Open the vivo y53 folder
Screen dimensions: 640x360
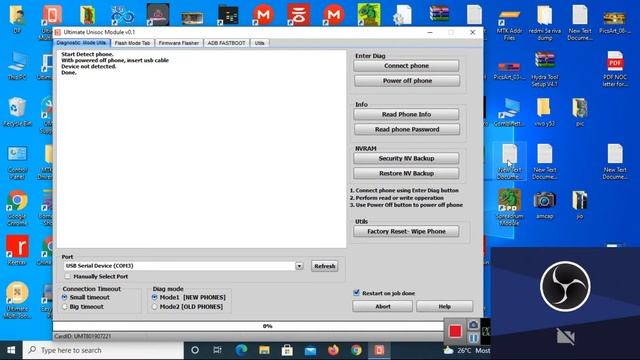544,112
